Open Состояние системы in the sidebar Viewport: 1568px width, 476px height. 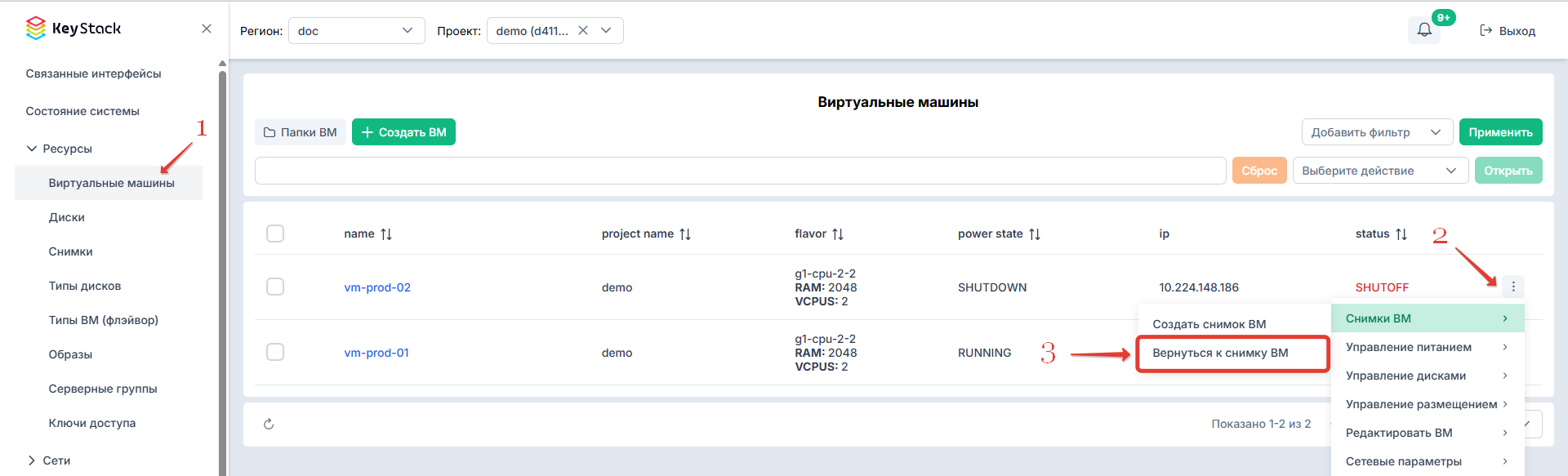82,111
